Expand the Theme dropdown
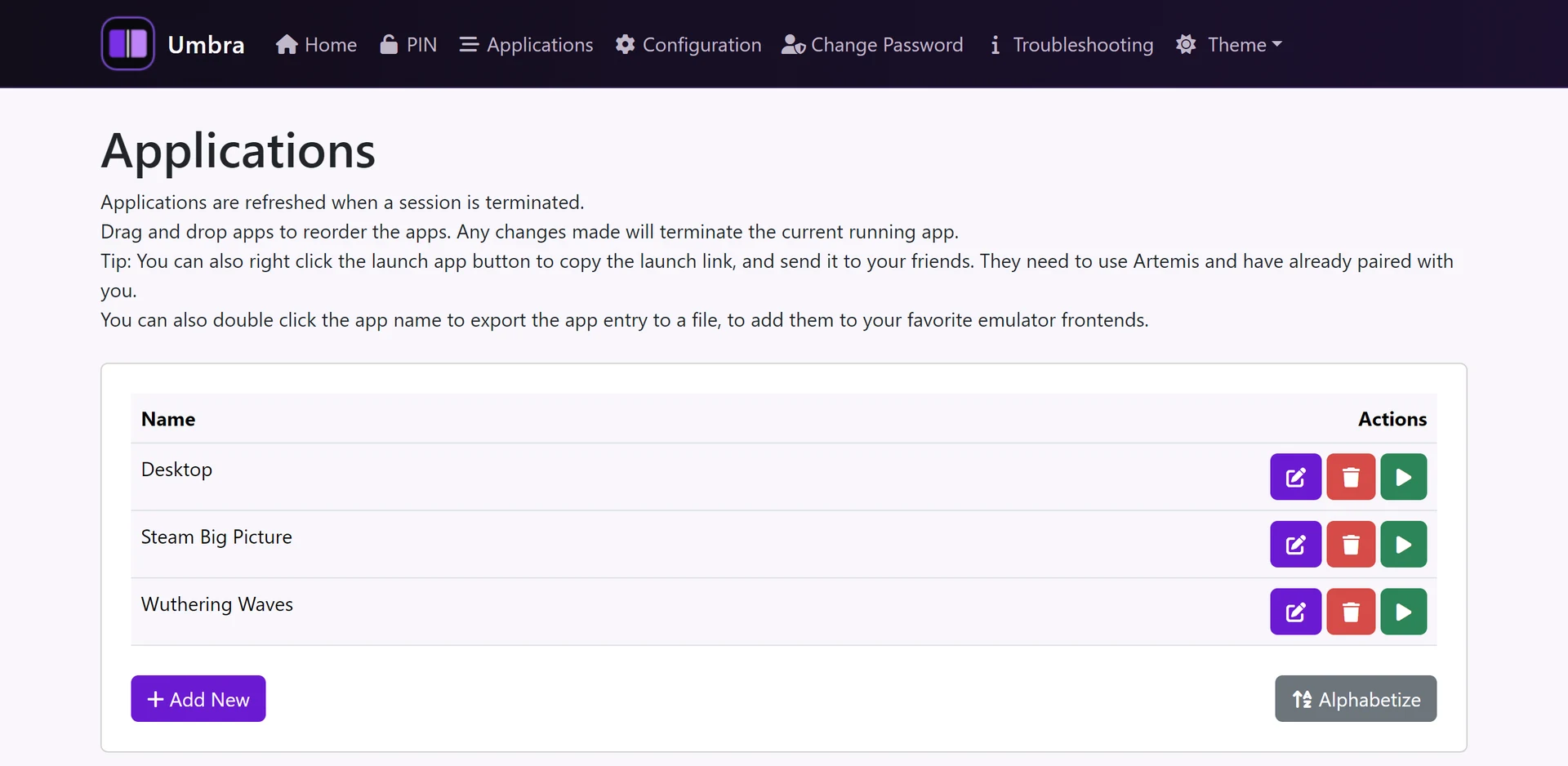 (x=1229, y=45)
